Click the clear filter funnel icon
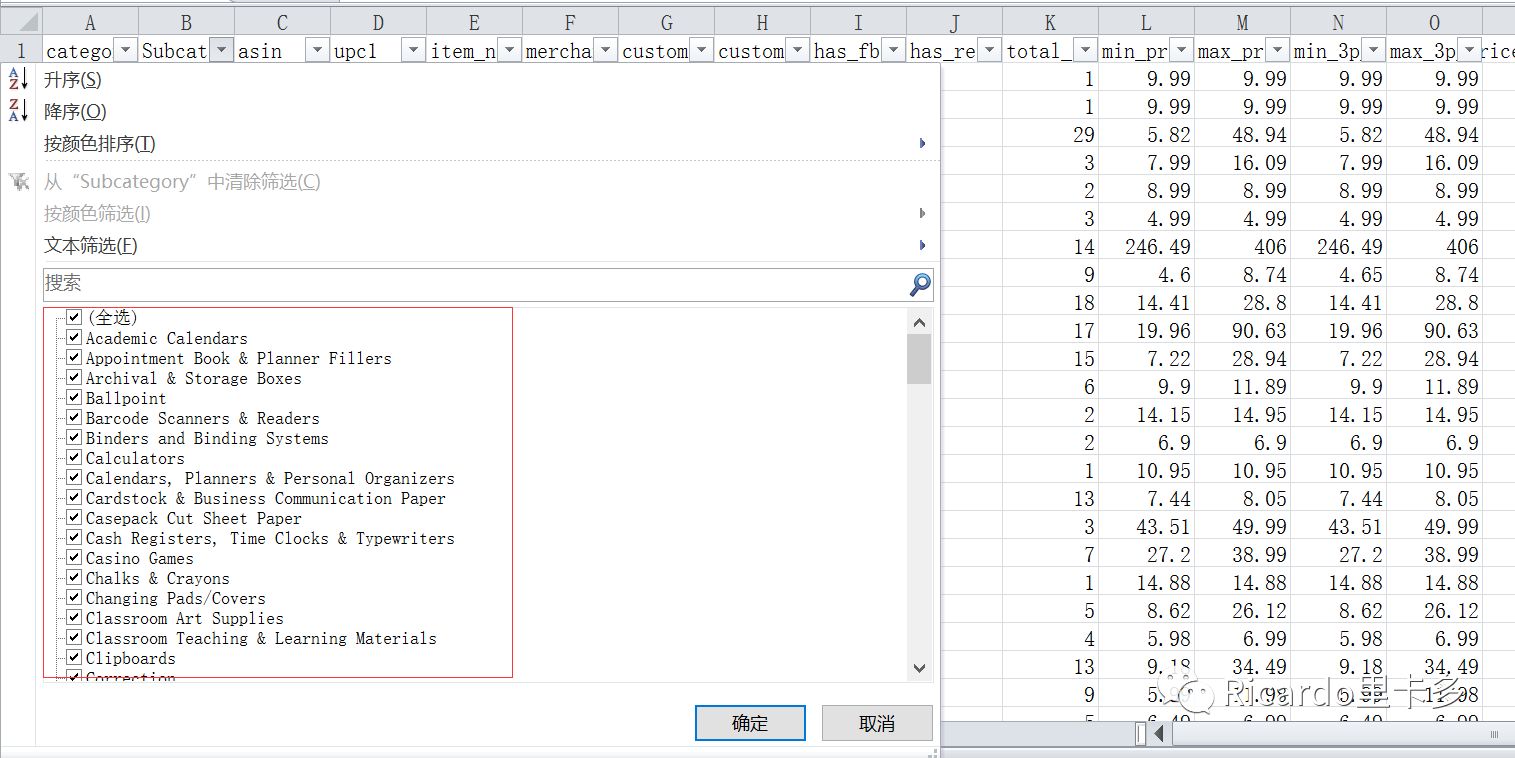The height and width of the screenshot is (758, 1515). click(18, 182)
